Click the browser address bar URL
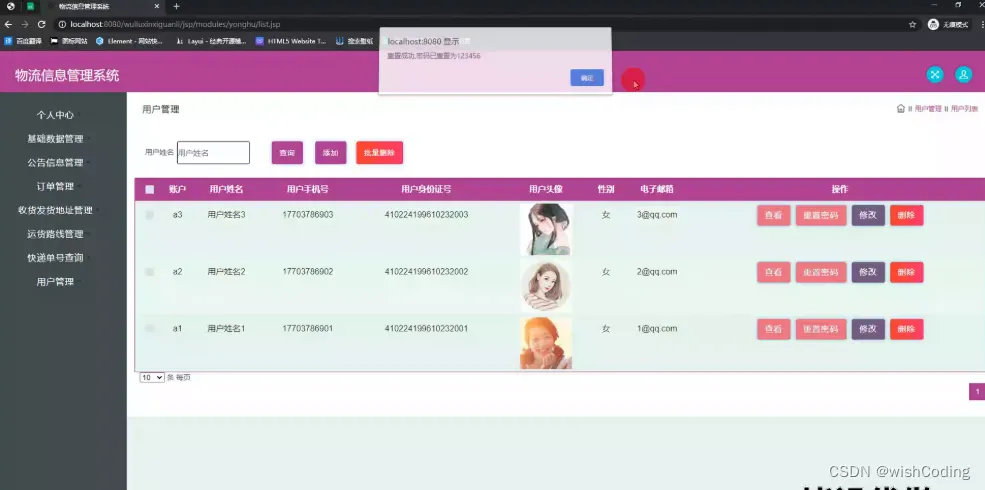The image size is (985, 490). point(175,24)
